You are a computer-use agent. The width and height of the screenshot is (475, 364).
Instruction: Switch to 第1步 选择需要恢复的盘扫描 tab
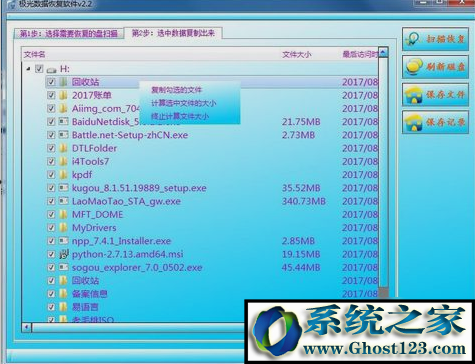click(69, 34)
